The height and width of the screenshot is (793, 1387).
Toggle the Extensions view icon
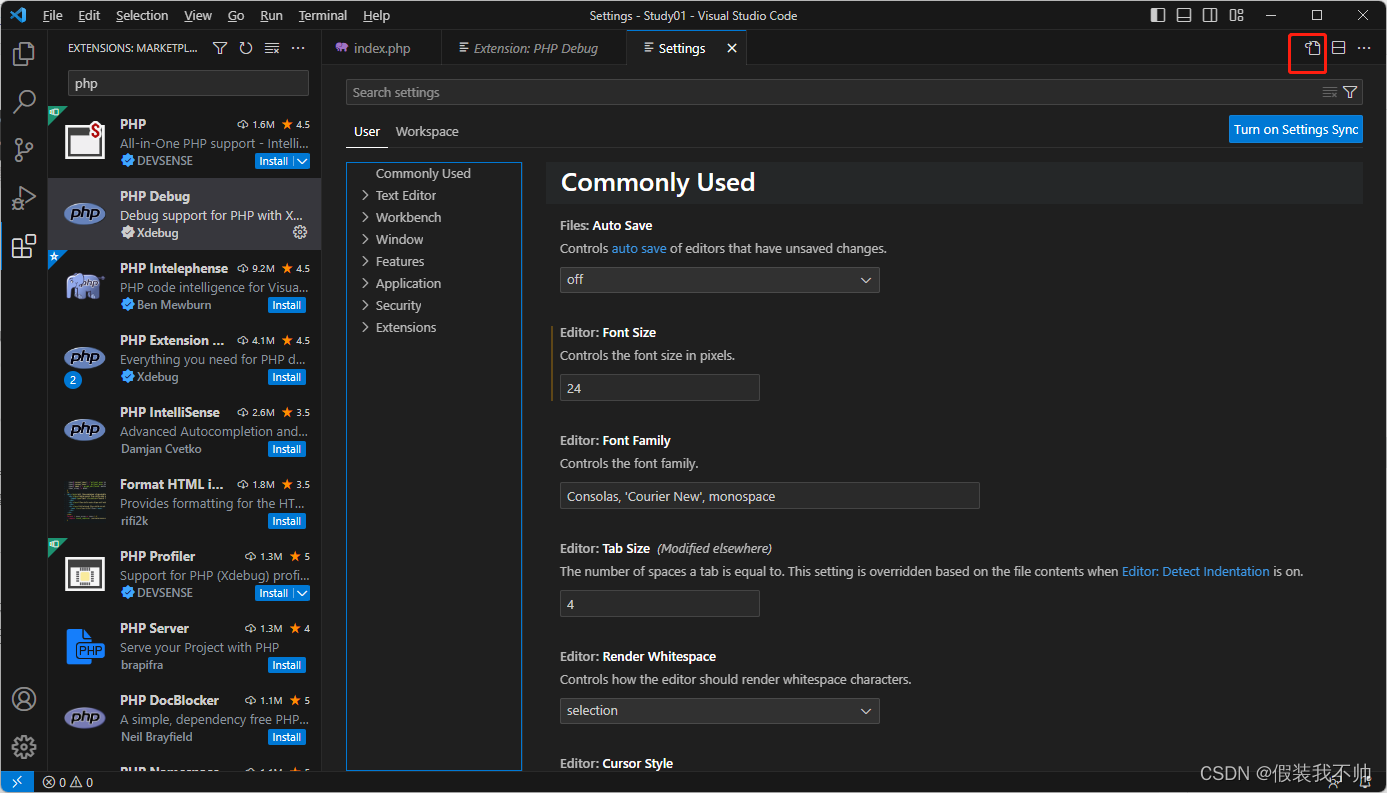(24, 247)
